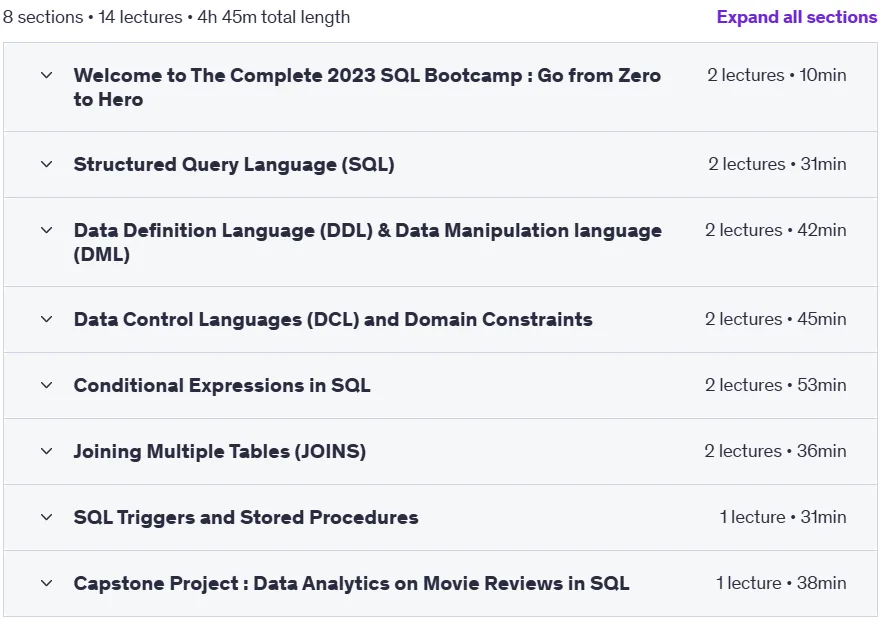Expand the DDL & DML section chevron

tap(47, 230)
